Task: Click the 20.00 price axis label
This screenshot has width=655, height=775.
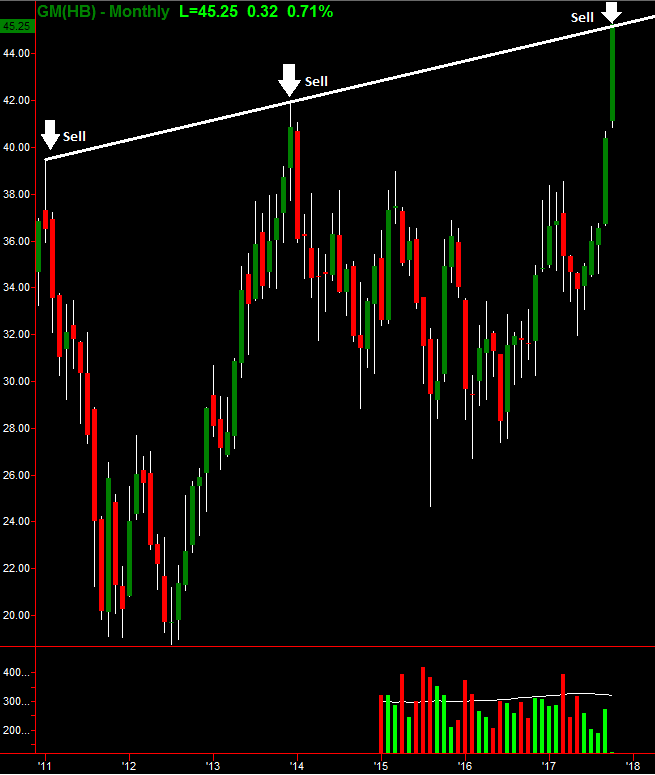Action: coord(17,615)
